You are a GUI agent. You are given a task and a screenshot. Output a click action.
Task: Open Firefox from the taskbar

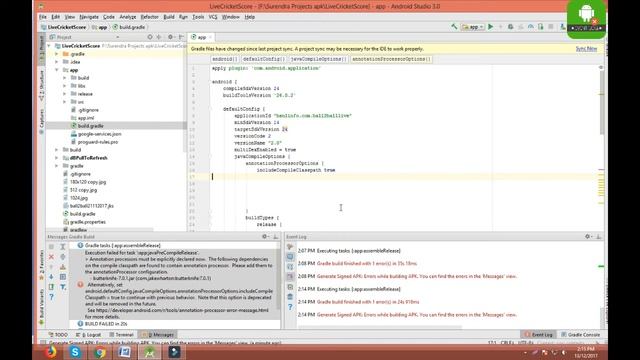tap(51, 352)
